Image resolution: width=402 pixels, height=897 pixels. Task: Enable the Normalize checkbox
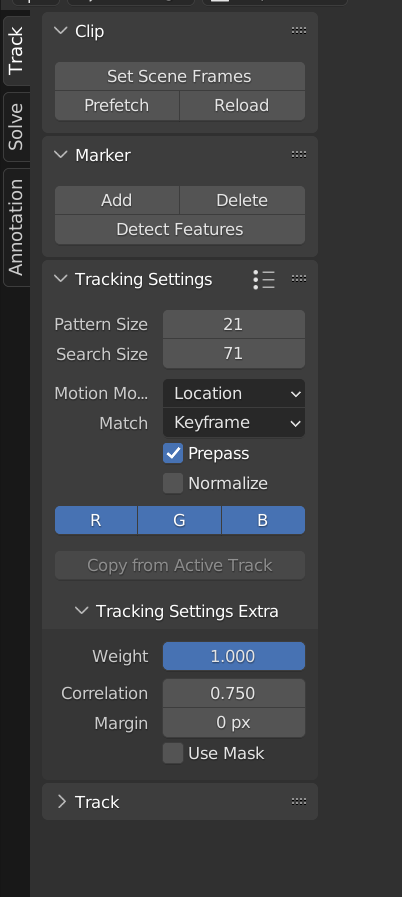(x=173, y=483)
